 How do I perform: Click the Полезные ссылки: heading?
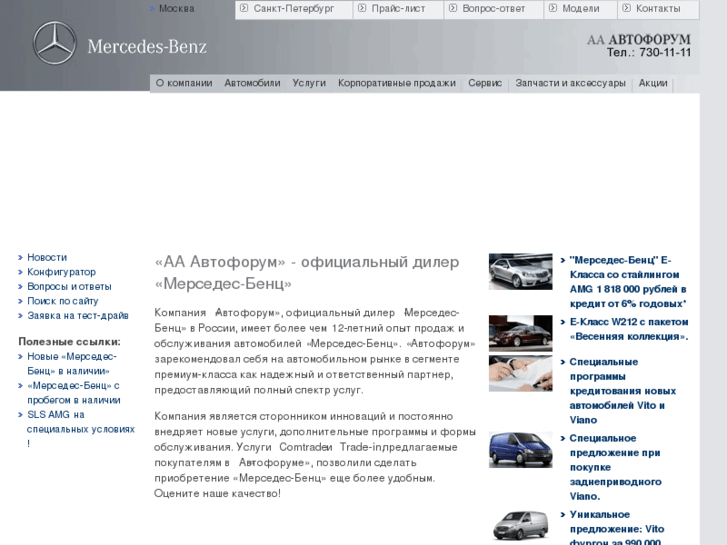(69, 342)
